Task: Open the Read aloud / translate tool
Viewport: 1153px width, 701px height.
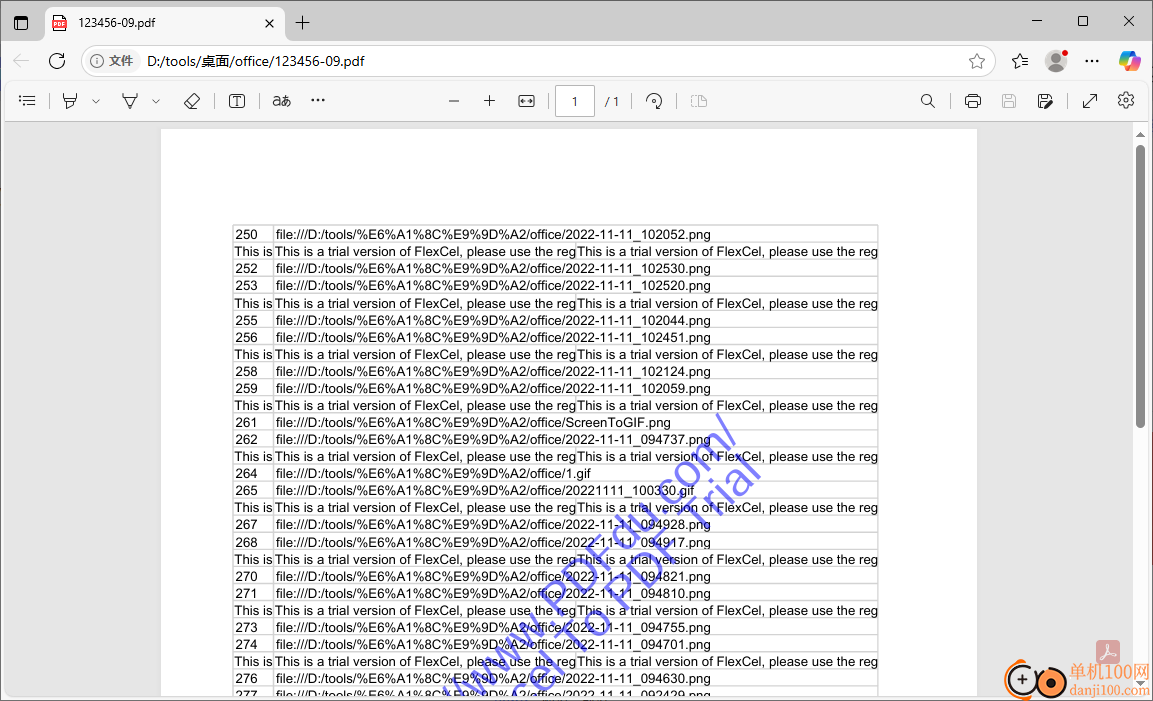Action: pyautogui.click(x=282, y=101)
